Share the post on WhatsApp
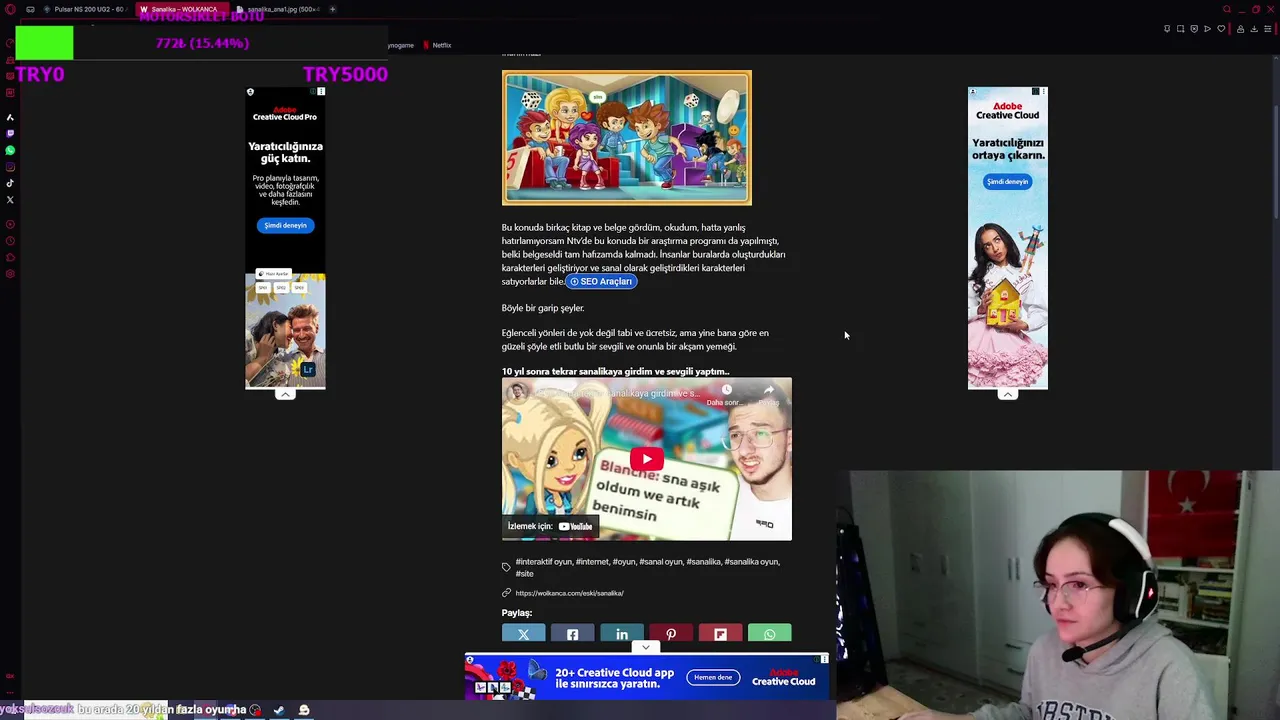 pos(769,634)
